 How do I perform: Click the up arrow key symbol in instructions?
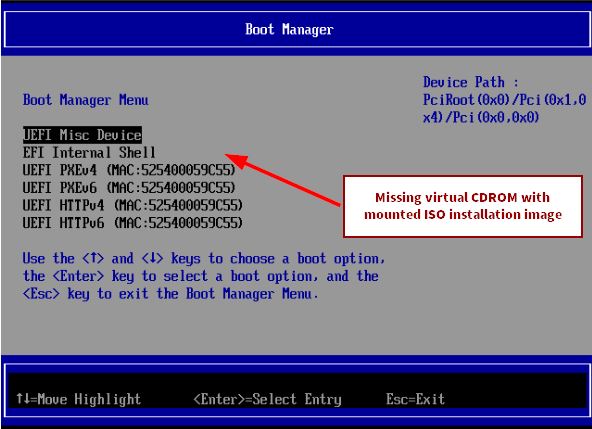tap(93, 259)
